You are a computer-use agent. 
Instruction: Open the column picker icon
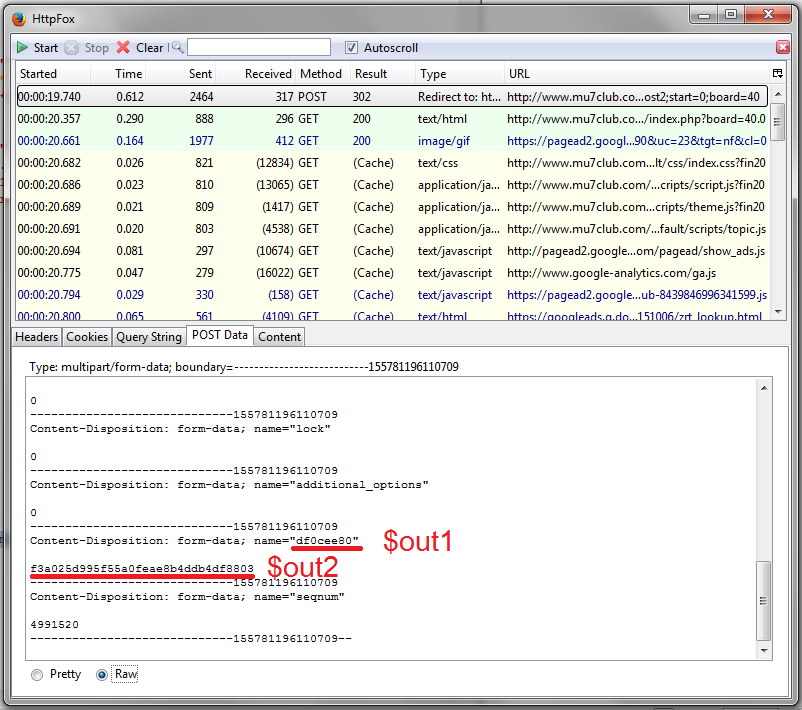coord(777,73)
